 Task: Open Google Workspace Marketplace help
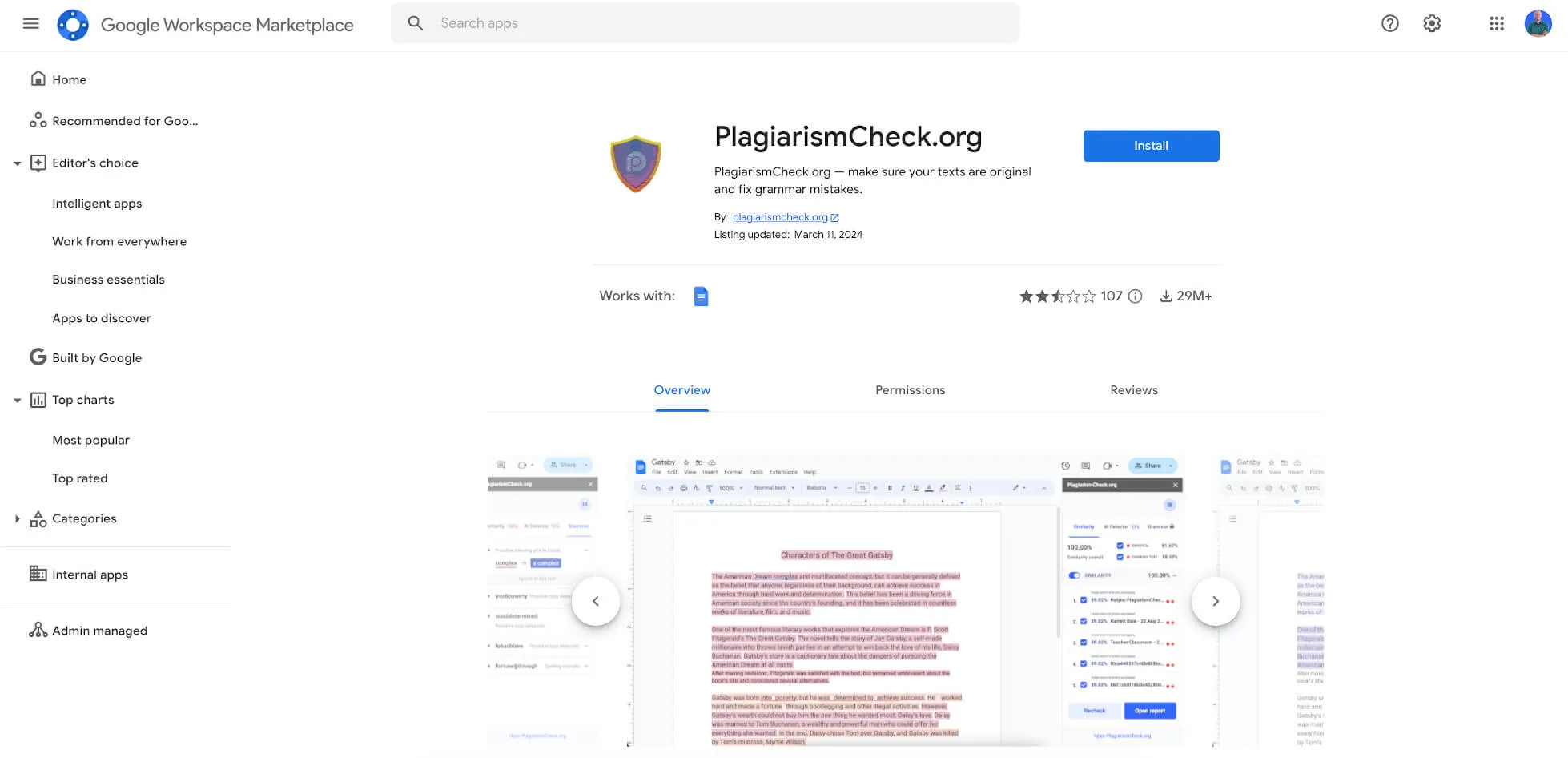[x=1389, y=24]
